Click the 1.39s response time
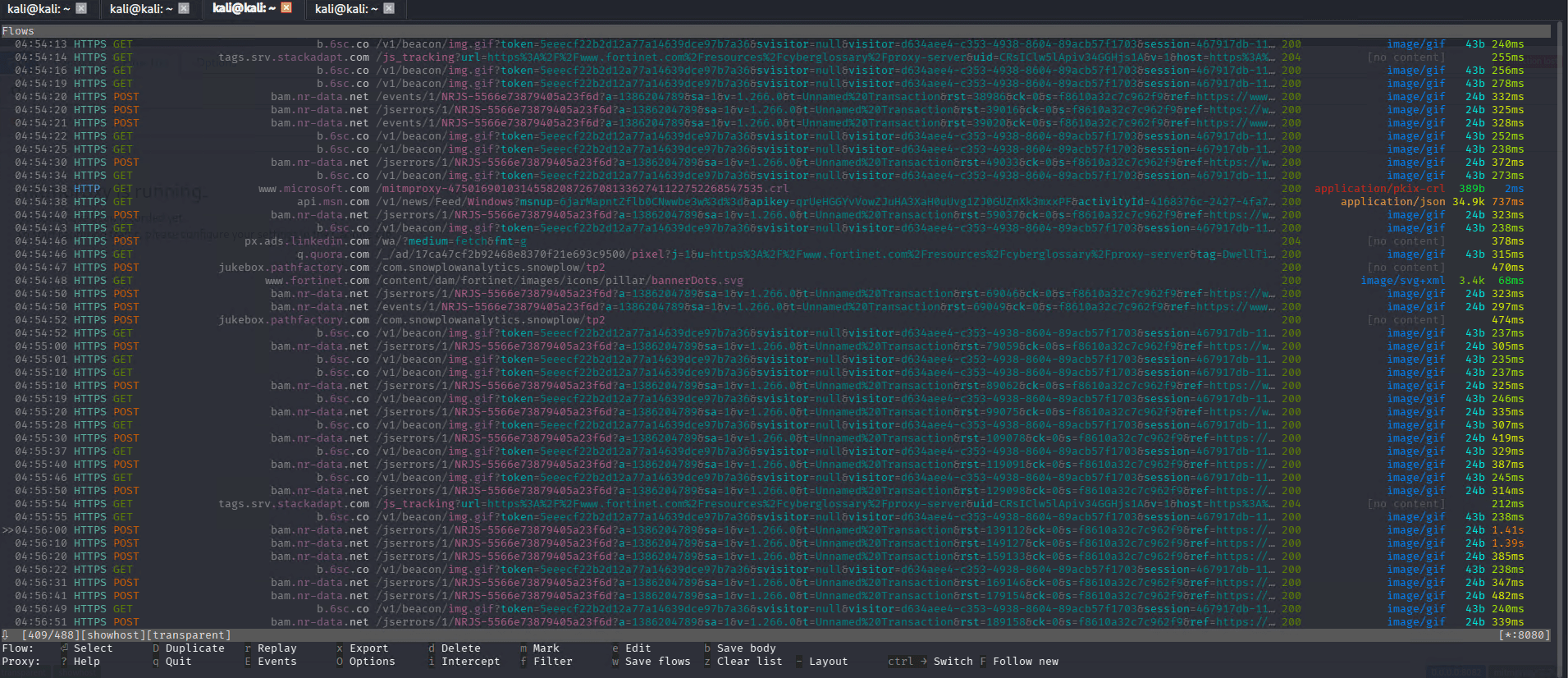 tap(1508, 543)
